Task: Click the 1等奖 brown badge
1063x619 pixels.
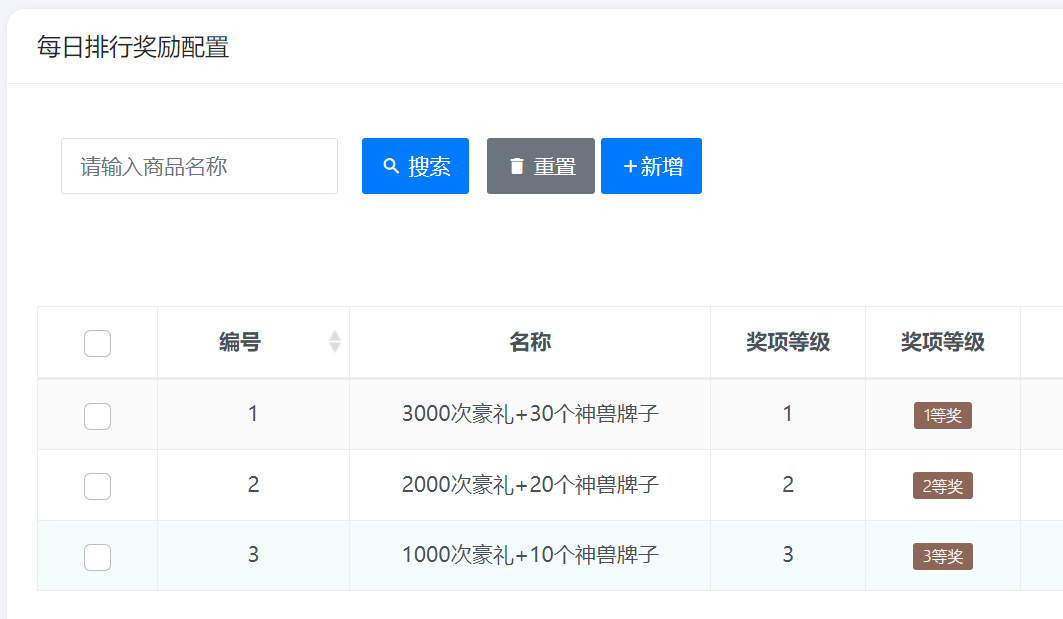Action: click(x=942, y=415)
